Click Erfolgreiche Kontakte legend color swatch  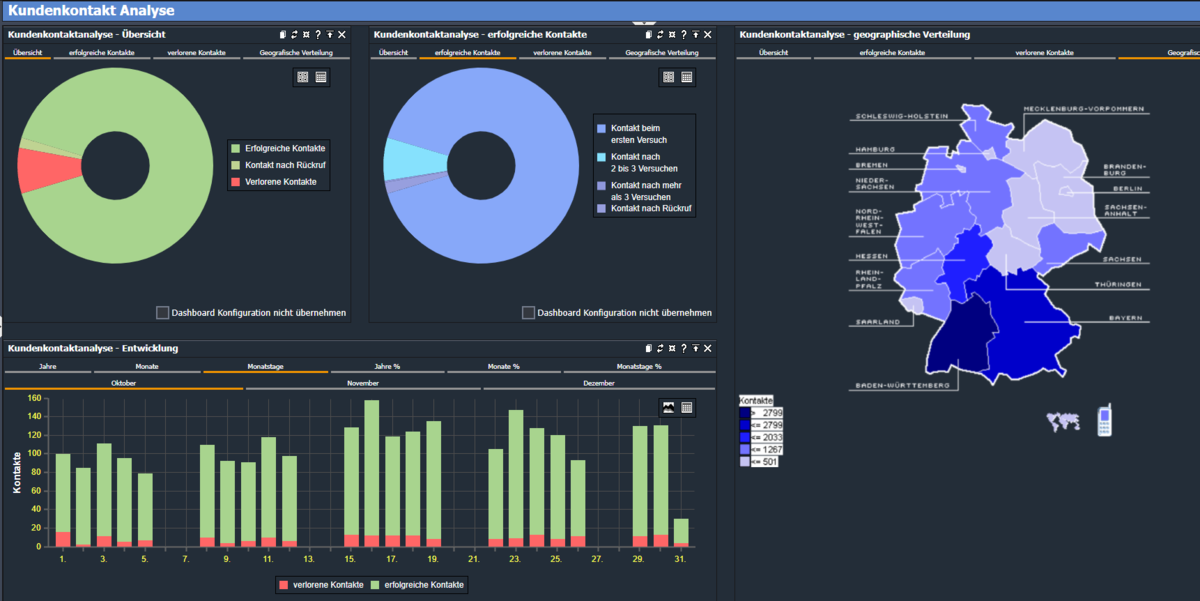236,148
